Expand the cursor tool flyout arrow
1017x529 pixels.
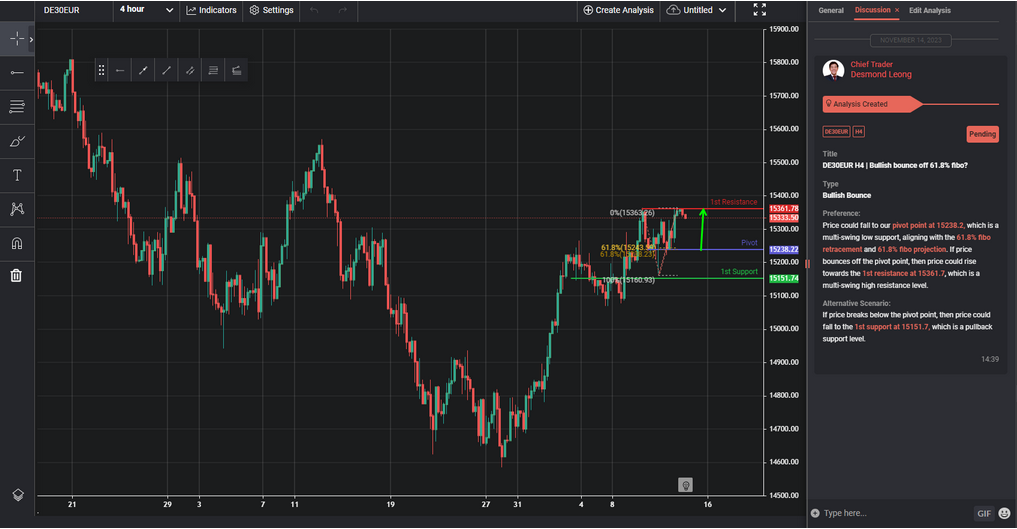point(31,40)
